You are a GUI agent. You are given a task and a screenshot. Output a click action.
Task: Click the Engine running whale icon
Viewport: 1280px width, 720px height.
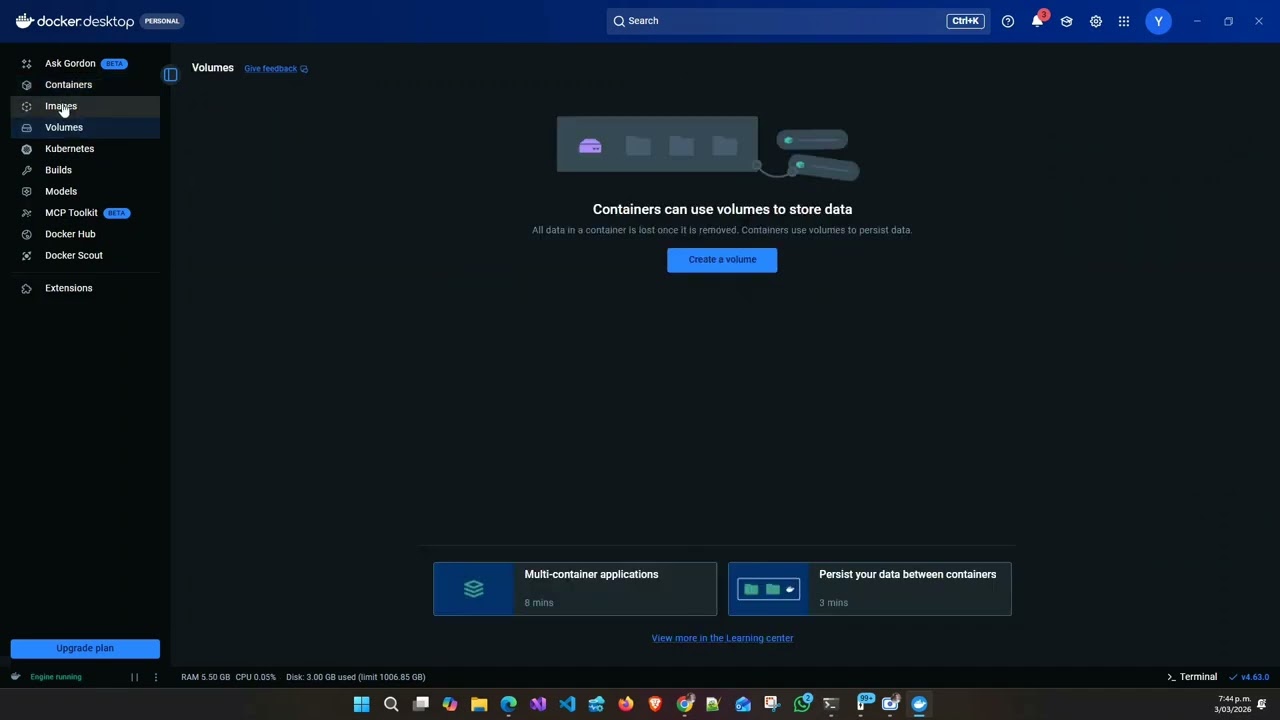pyautogui.click(x=15, y=677)
